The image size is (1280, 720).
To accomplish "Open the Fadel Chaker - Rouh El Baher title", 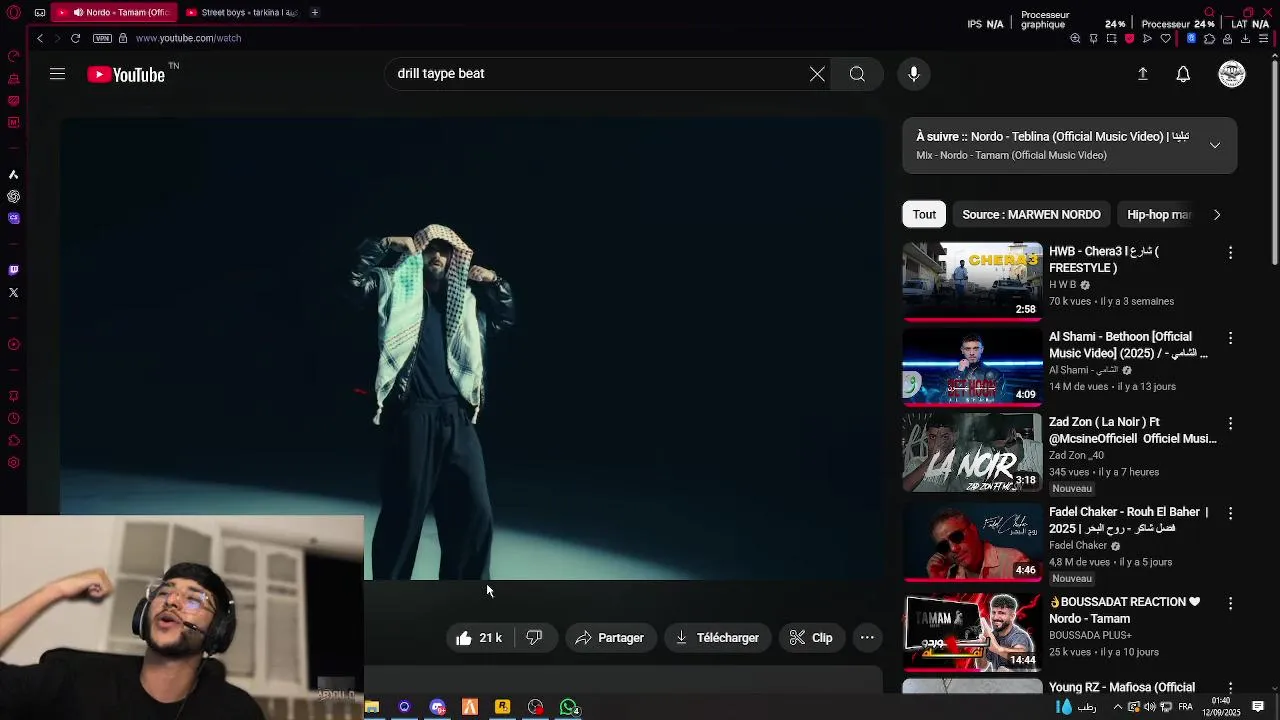I will coord(1129,520).
